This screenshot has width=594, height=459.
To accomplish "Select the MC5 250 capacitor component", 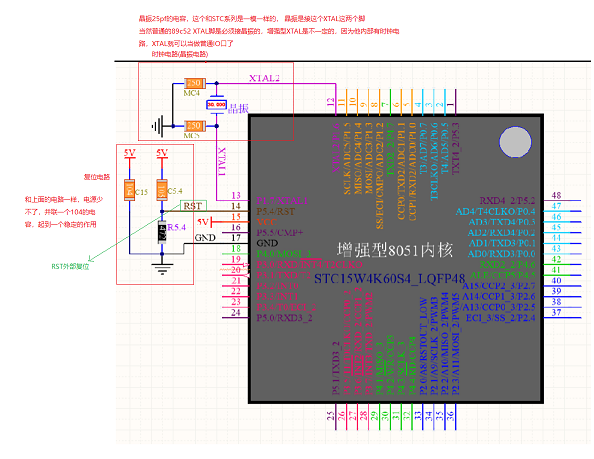I will pyautogui.click(x=195, y=125).
